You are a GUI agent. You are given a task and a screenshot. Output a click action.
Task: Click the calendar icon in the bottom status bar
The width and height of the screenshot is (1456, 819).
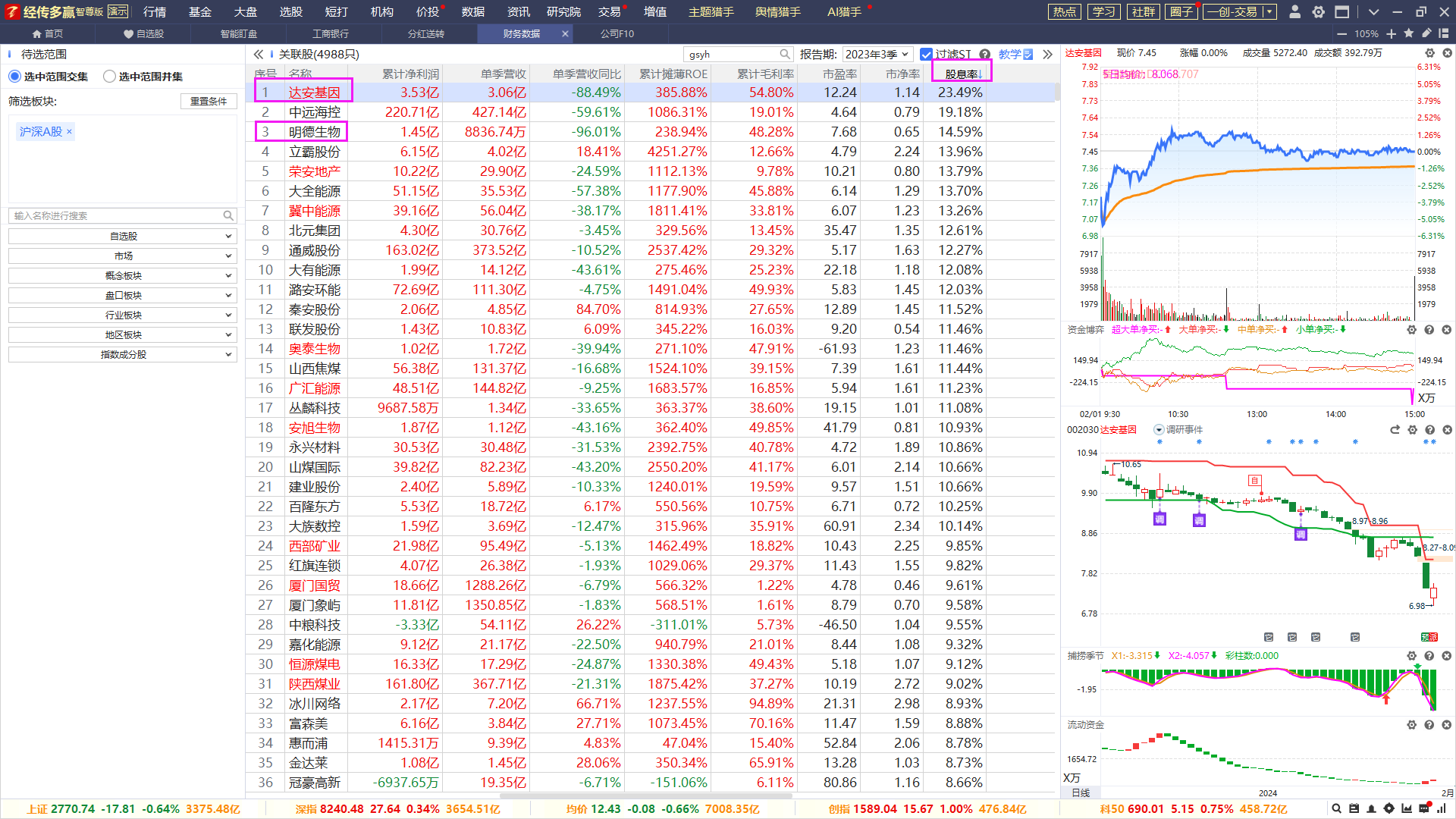(x=1354, y=808)
